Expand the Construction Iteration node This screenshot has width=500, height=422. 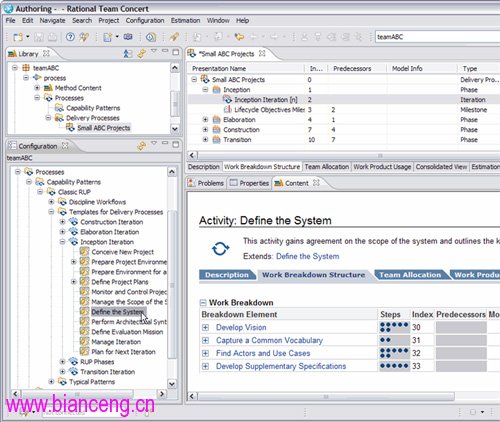pyautogui.click(x=62, y=222)
